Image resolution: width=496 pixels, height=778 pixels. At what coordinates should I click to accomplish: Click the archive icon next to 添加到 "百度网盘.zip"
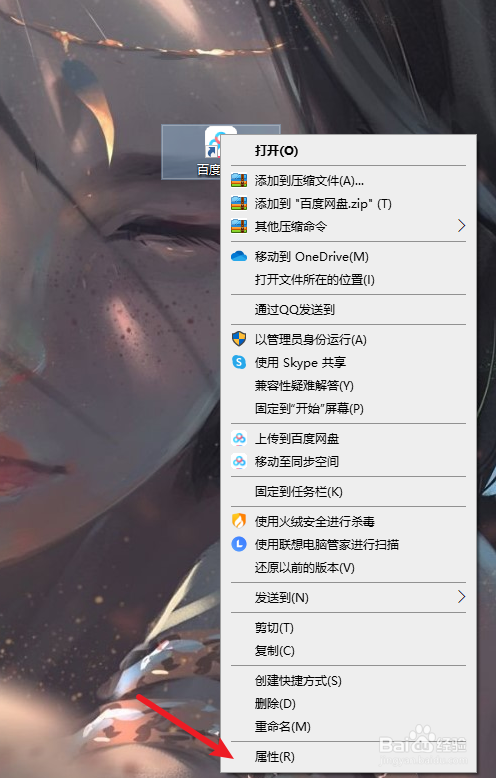[x=239, y=203]
